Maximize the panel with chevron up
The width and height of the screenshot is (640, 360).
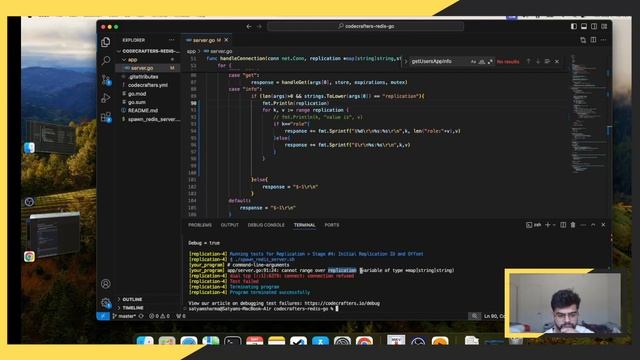tap(593, 225)
